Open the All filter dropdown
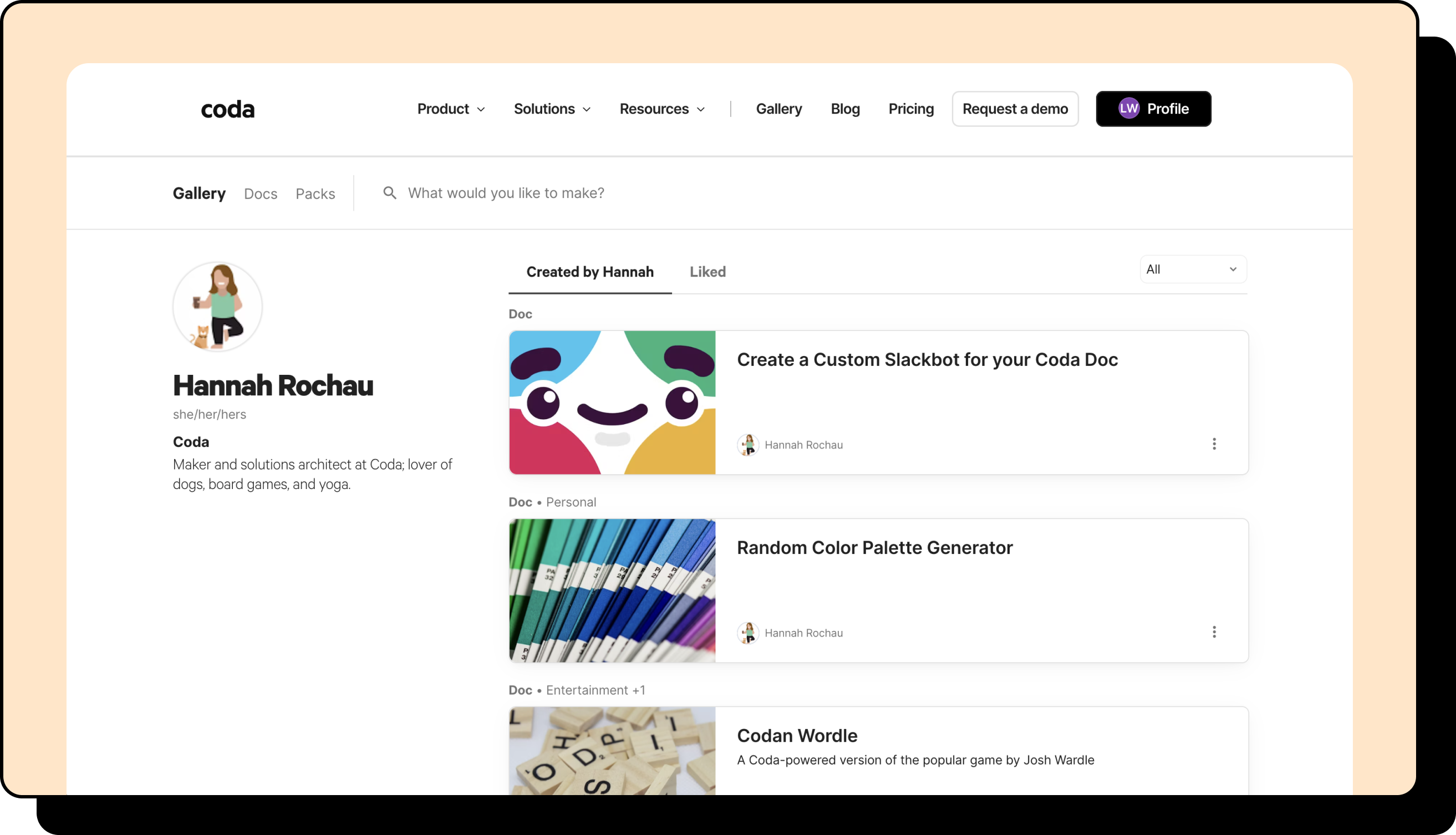 1192,269
